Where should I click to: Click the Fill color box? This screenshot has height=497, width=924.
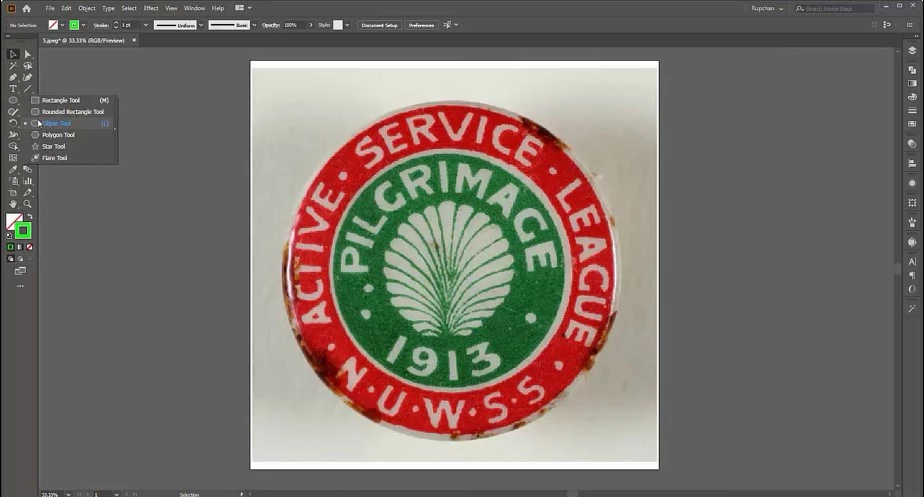pos(13,220)
